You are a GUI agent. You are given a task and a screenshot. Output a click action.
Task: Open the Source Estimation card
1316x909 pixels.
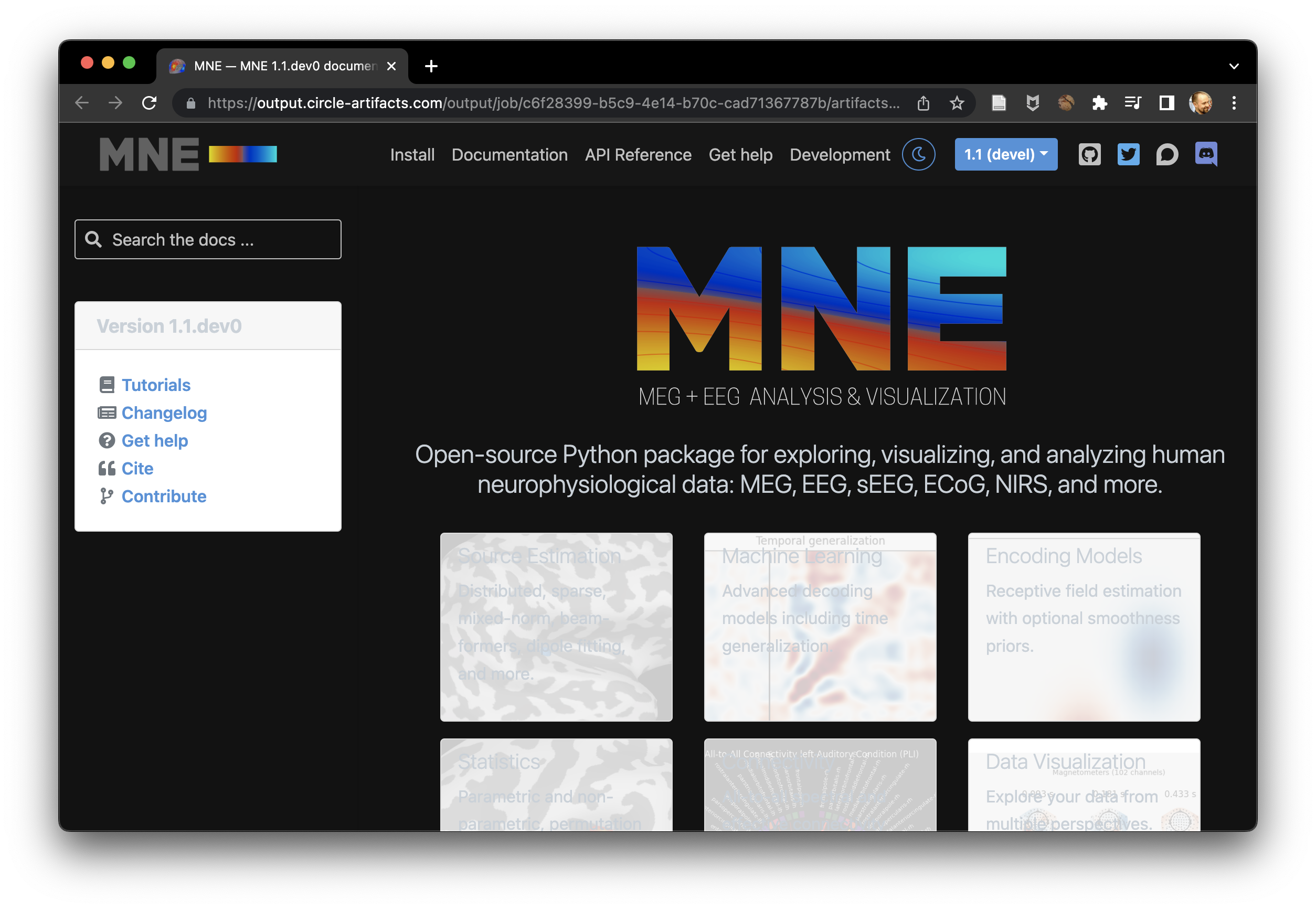coord(556,627)
